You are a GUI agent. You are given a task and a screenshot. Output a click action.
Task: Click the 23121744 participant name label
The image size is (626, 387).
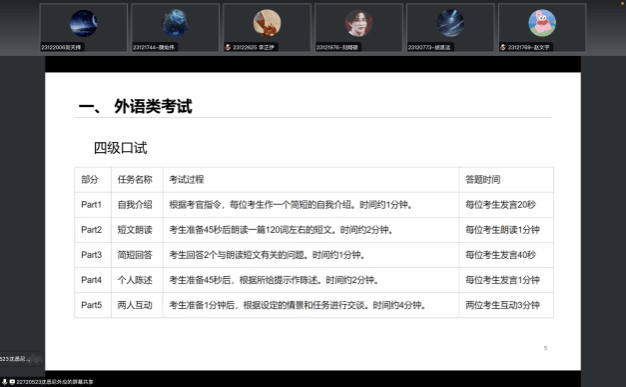[154, 47]
